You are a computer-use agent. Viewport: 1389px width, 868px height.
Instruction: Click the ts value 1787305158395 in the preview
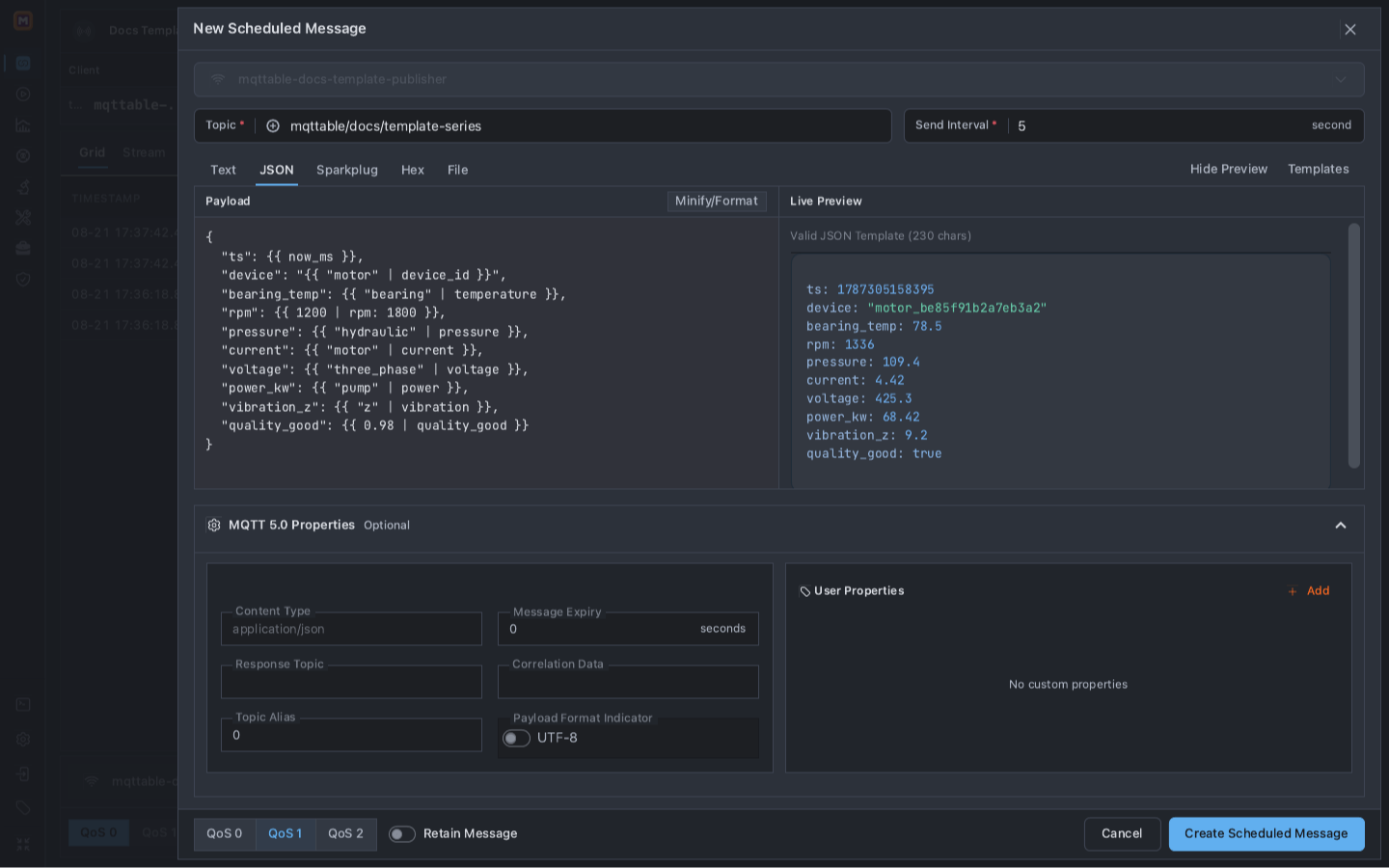[885, 289]
